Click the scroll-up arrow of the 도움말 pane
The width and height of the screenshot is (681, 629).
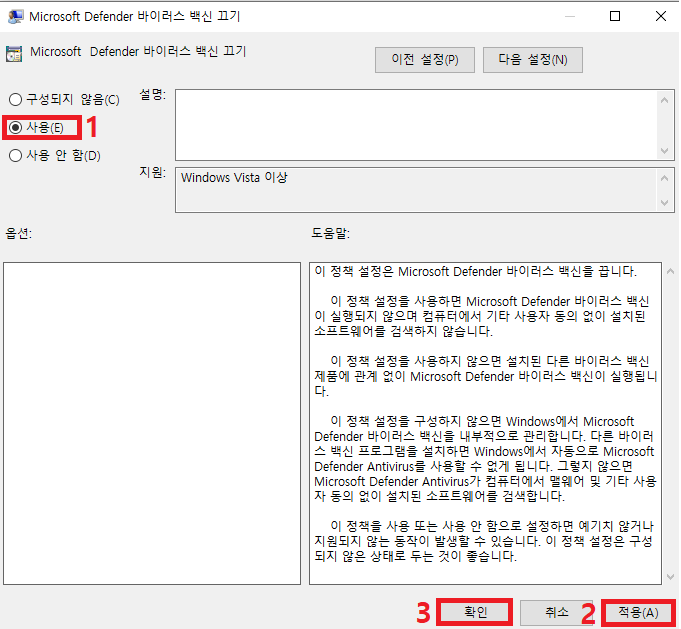[670, 271]
